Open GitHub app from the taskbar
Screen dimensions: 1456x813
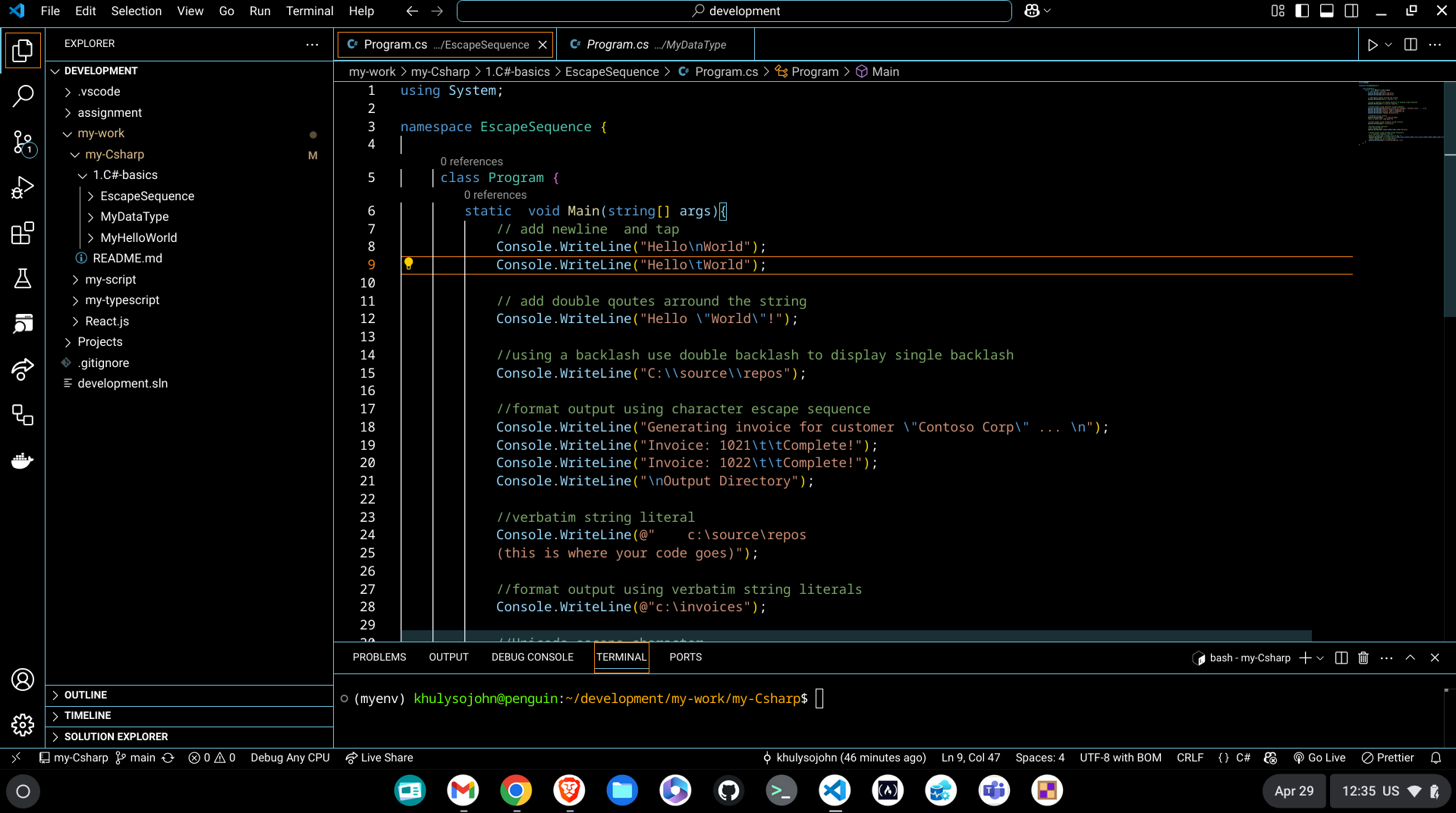tap(728, 791)
